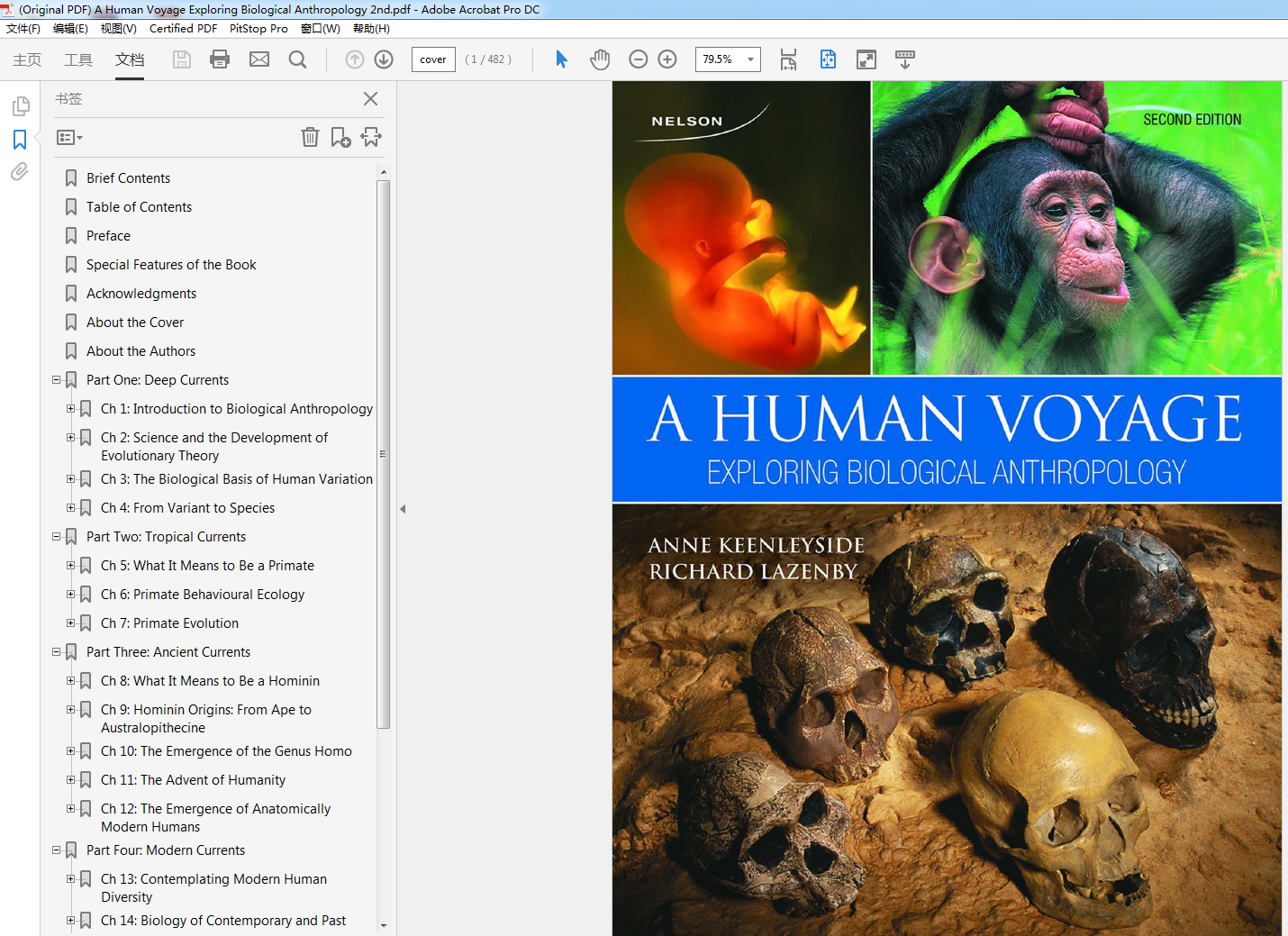Open the Certified PDF menu
Image resolution: width=1288 pixels, height=936 pixels.
click(183, 29)
